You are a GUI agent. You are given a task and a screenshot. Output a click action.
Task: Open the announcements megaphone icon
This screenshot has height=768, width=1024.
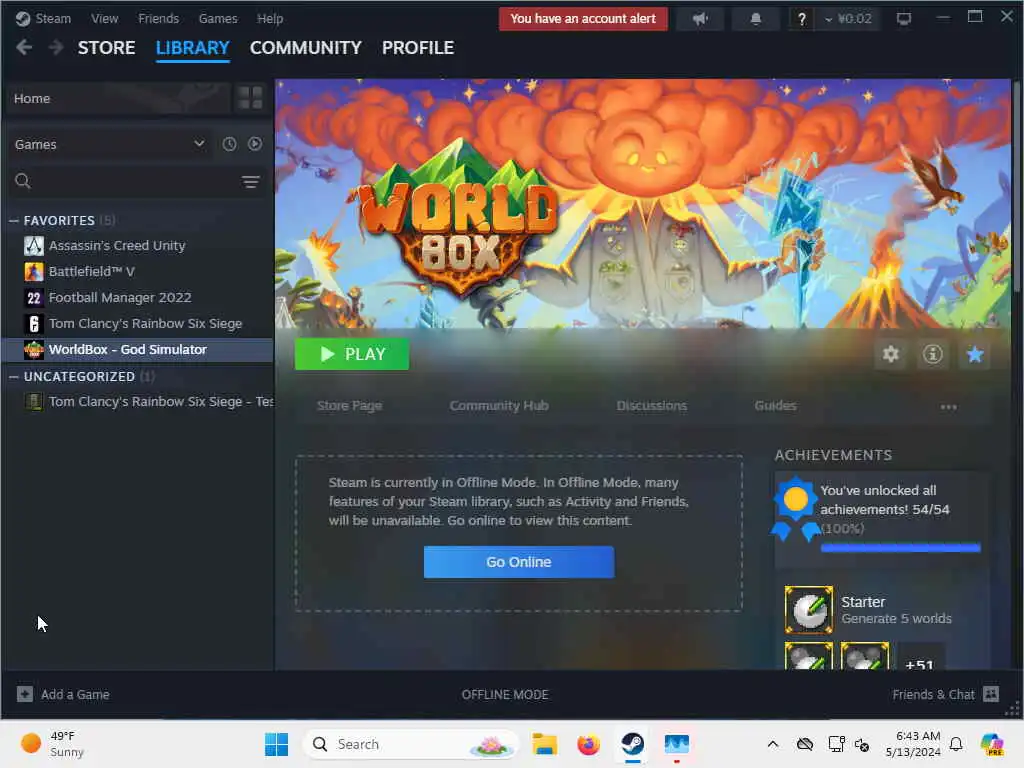click(x=700, y=19)
